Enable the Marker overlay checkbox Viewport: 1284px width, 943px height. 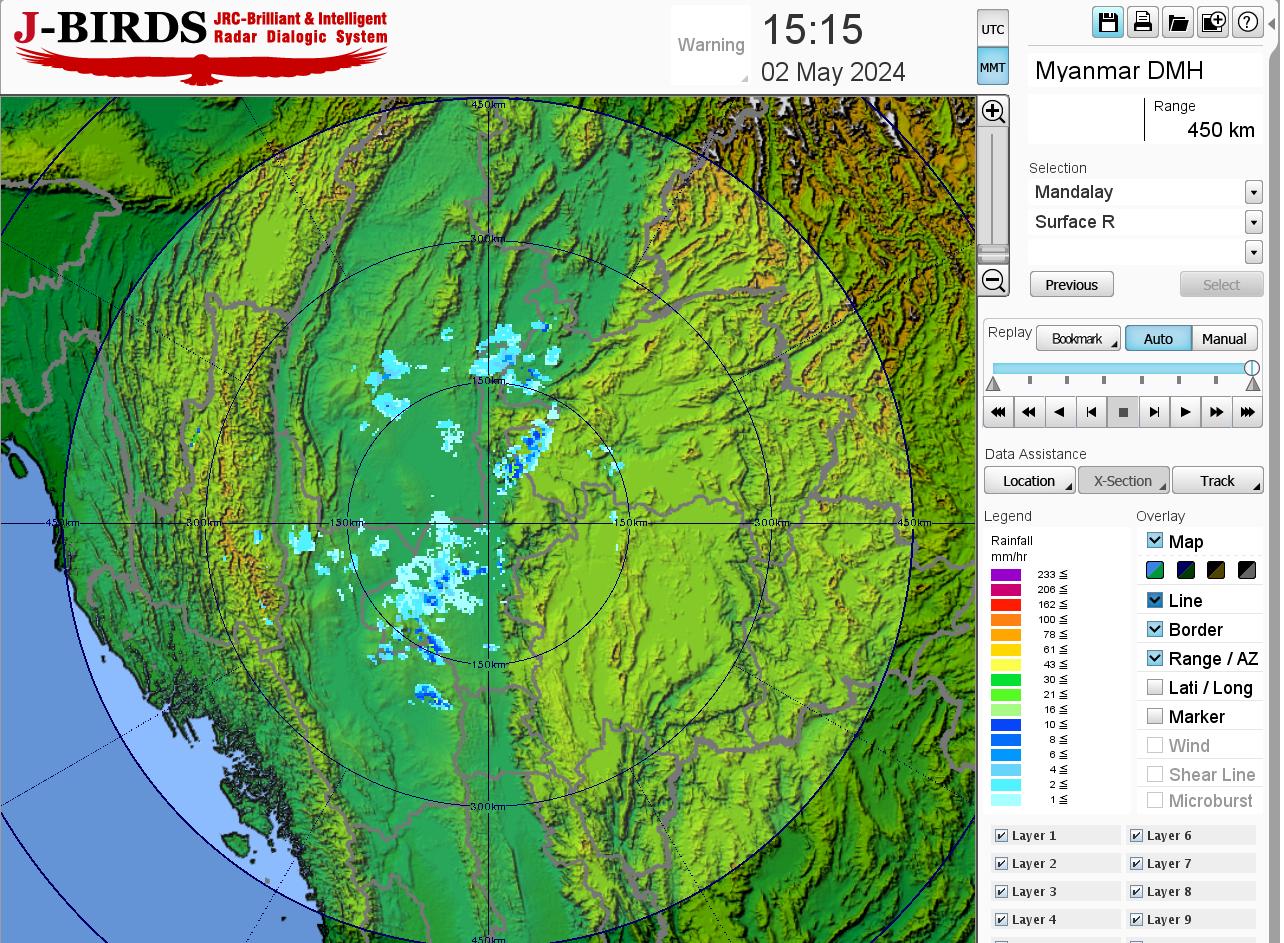[x=1155, y=716]
